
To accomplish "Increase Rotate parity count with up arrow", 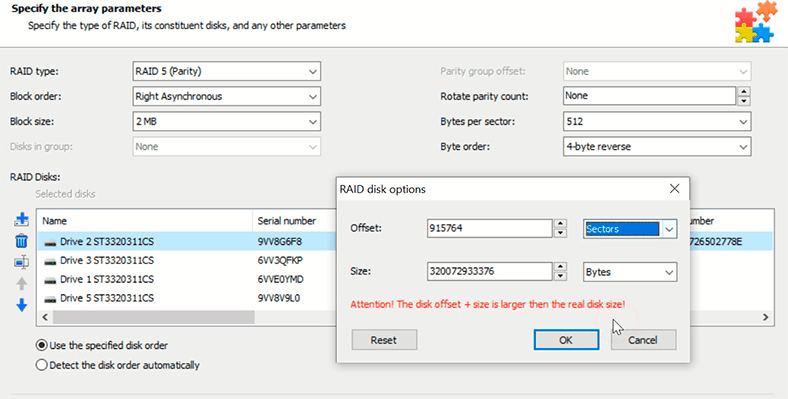I will pyautogui.click(x=744, y=91).
